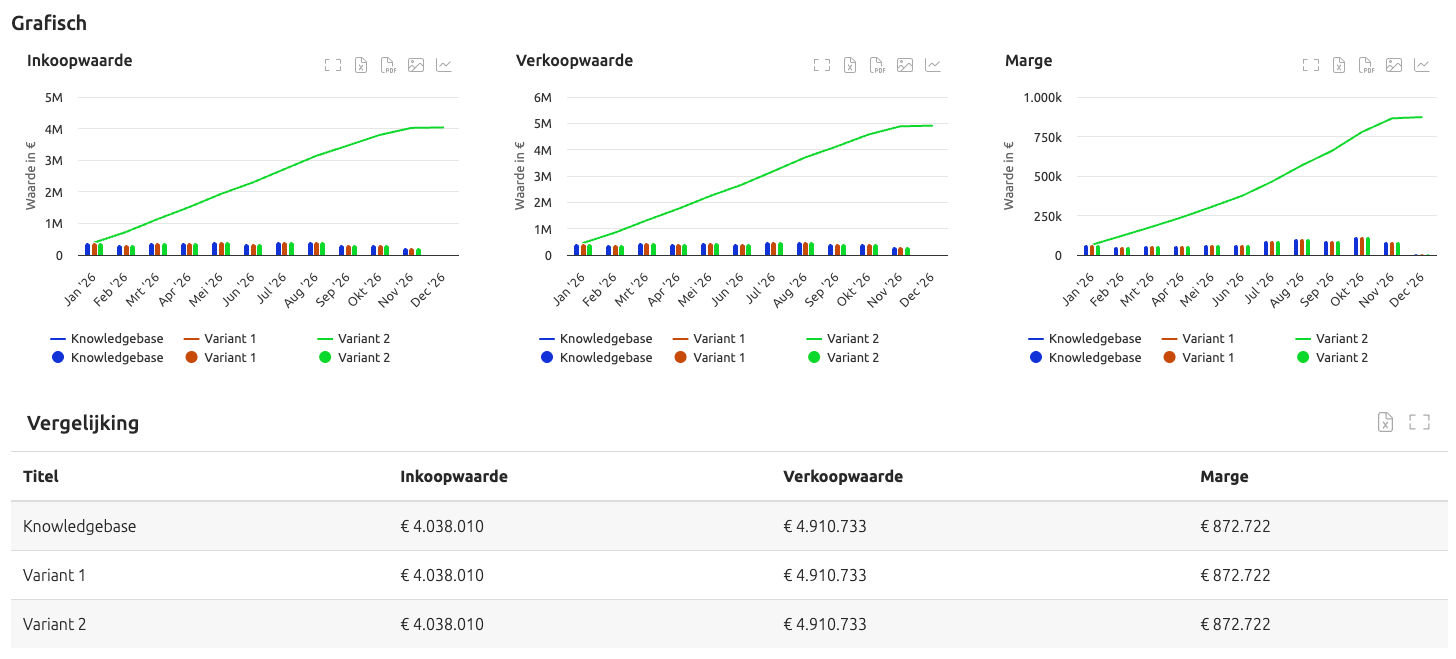Save Verkoopwaarde chart as image
The image size is (1456, 659).
(905, 65)
